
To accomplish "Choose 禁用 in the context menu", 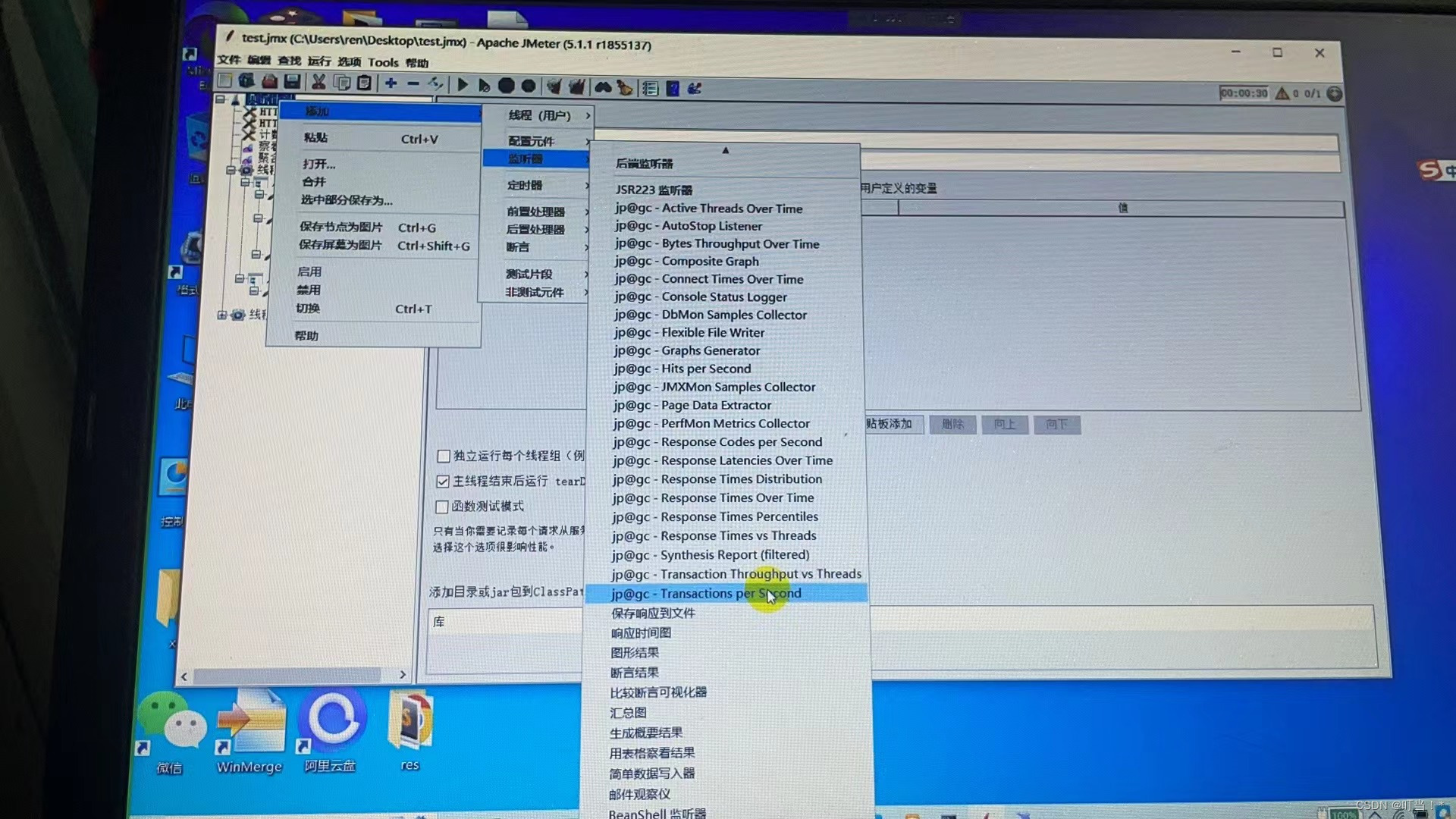I will pyautogui.click(x=372, y=290).
